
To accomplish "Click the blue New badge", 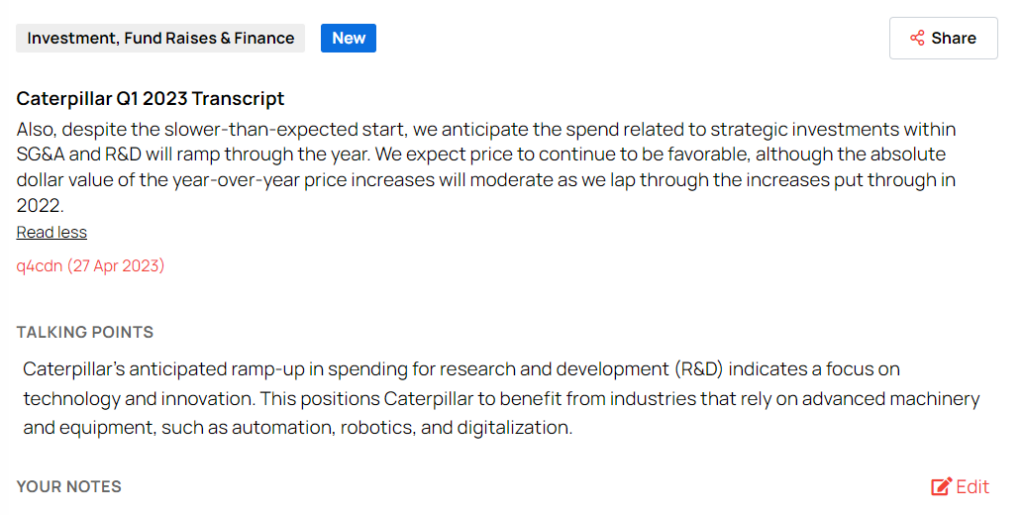I will 348,38.
